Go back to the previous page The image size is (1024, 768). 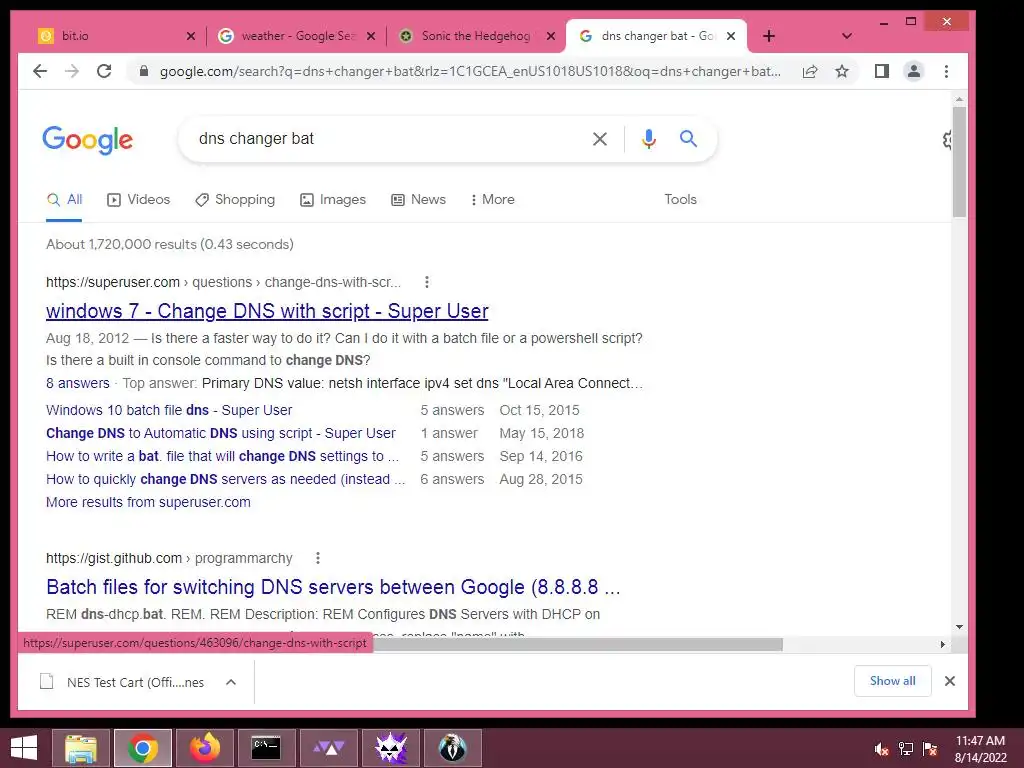(40, 71)
